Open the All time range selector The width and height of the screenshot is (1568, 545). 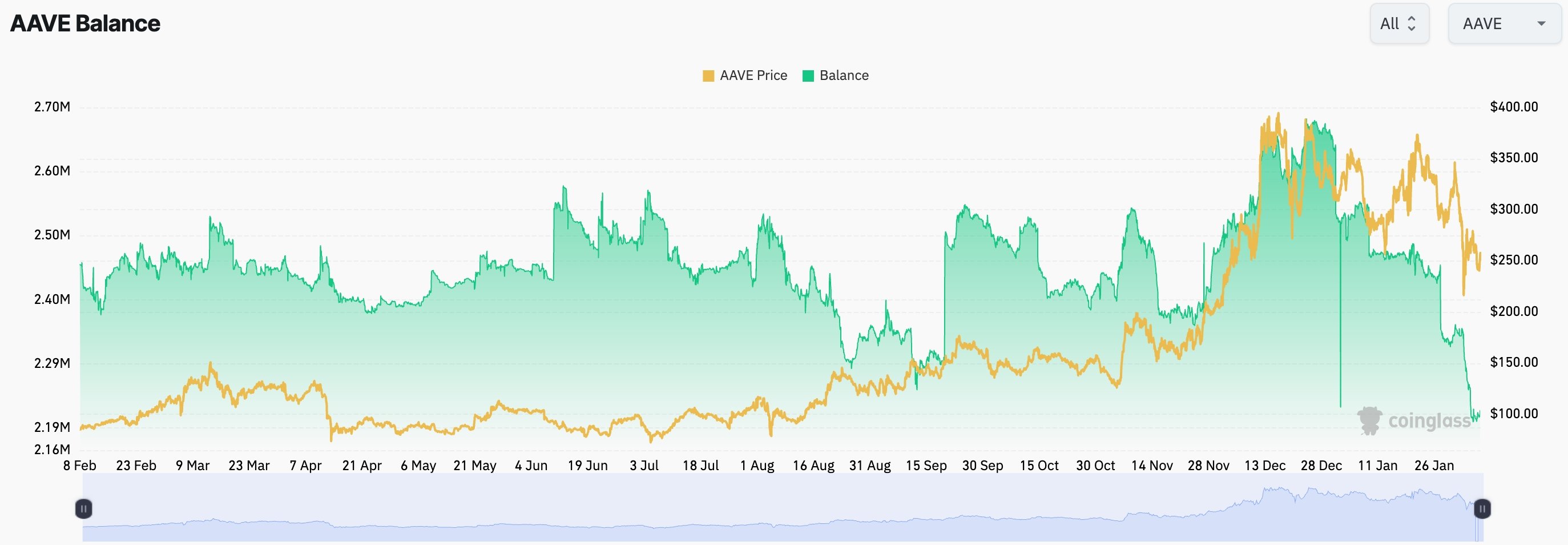pyautogui.click(x=1400, y=24)
